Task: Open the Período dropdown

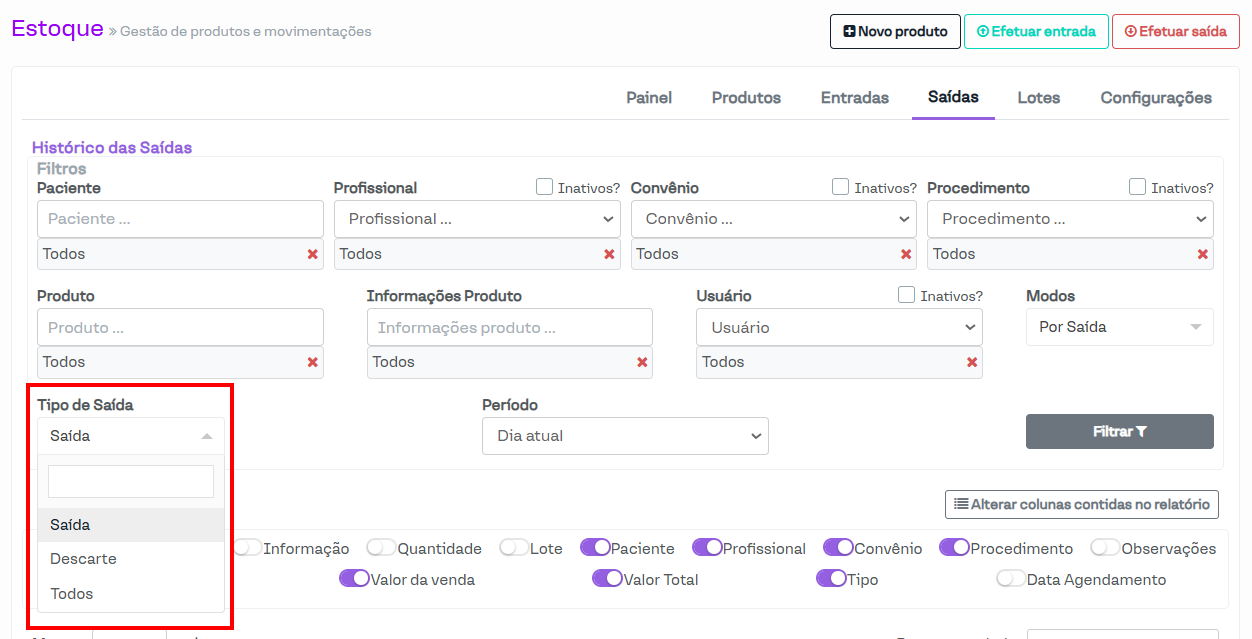Action: click(x=625, y=436)
